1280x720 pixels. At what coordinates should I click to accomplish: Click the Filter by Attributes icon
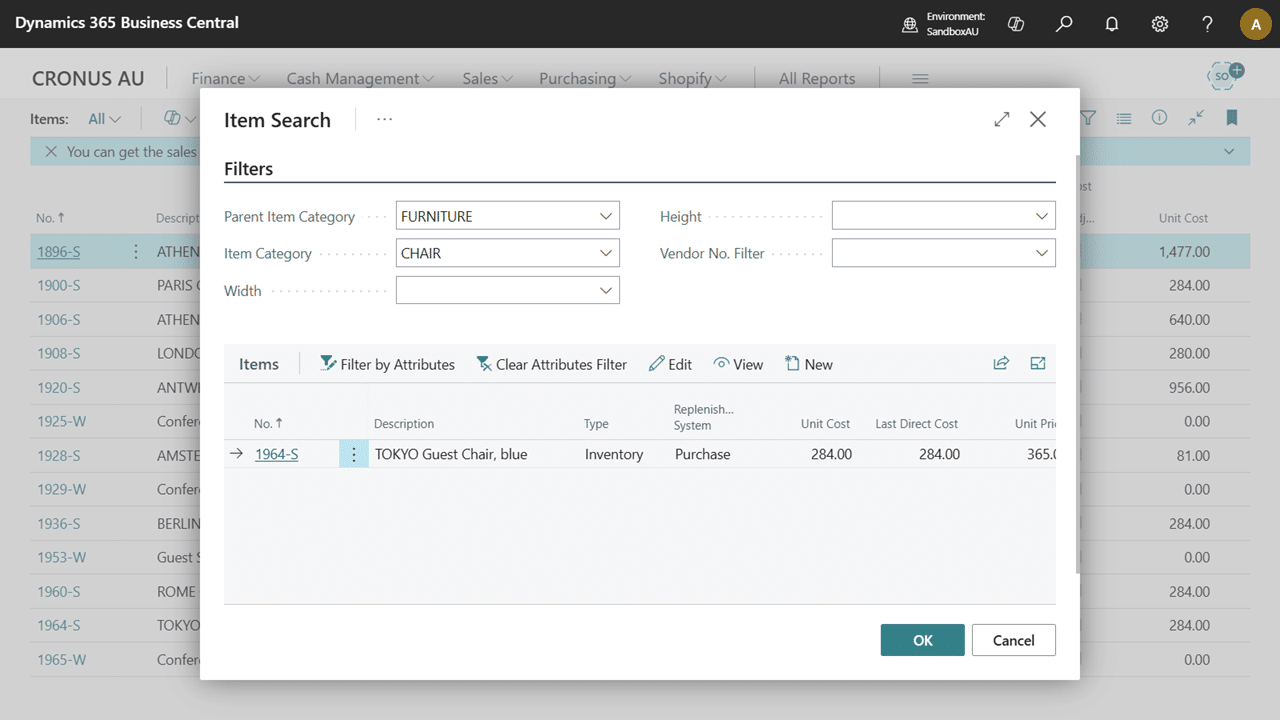point(328,364)
